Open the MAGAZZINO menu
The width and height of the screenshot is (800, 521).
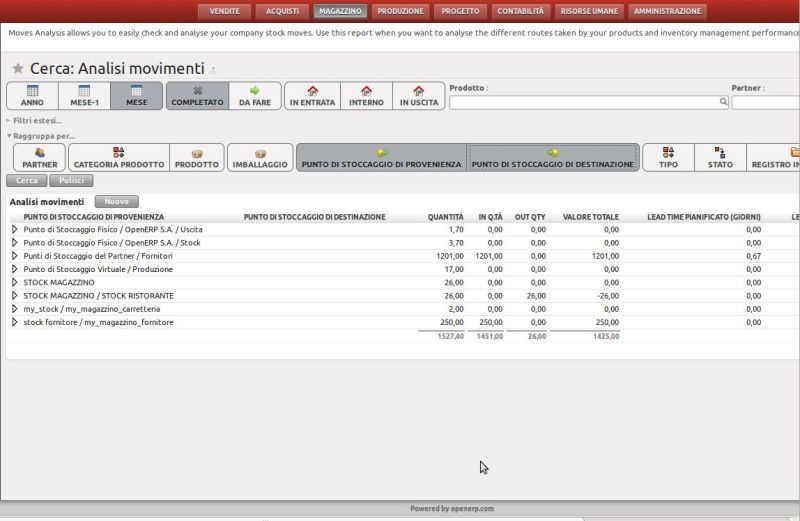[340, 11]
